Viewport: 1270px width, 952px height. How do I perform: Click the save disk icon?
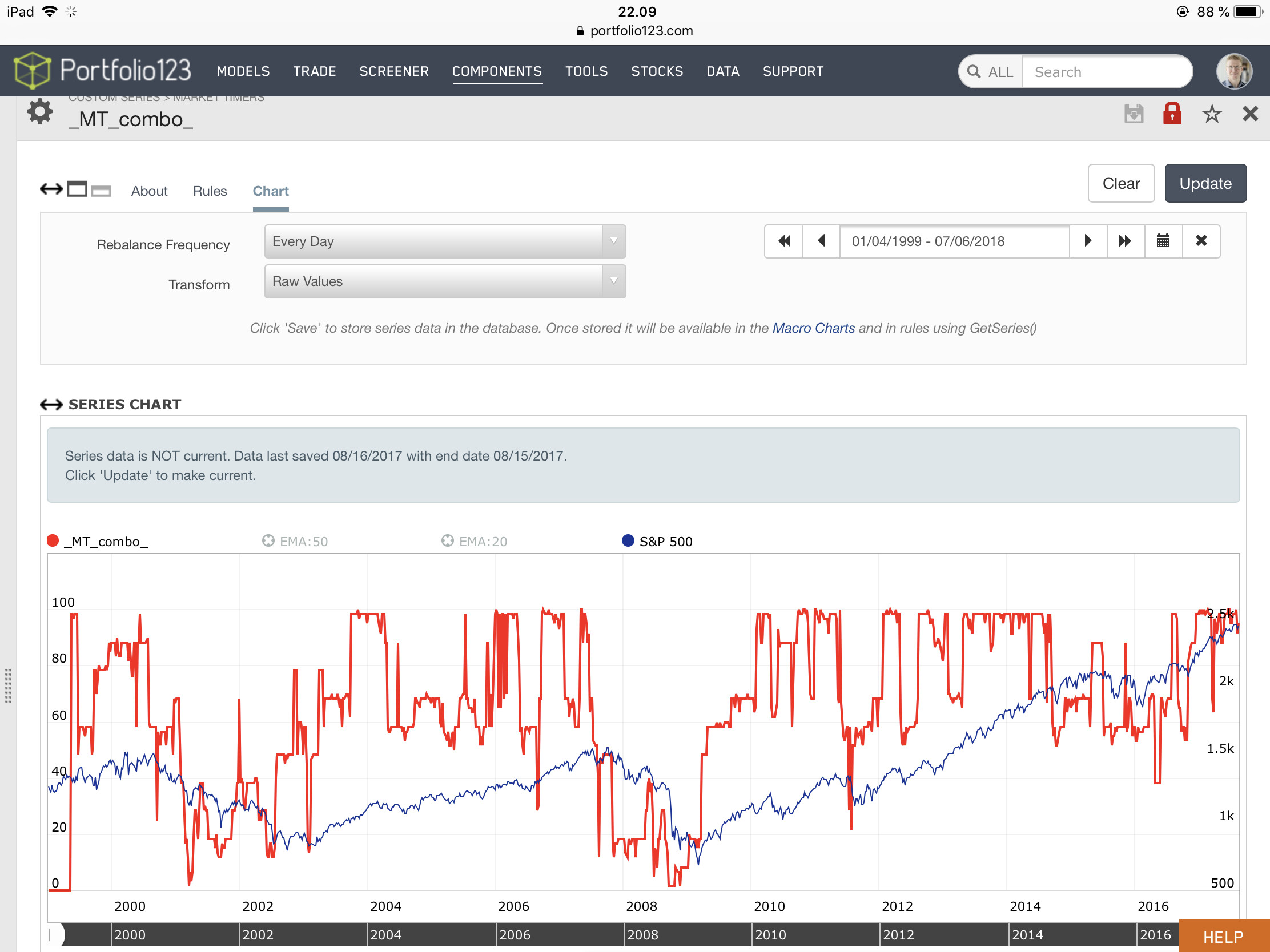1134,114
